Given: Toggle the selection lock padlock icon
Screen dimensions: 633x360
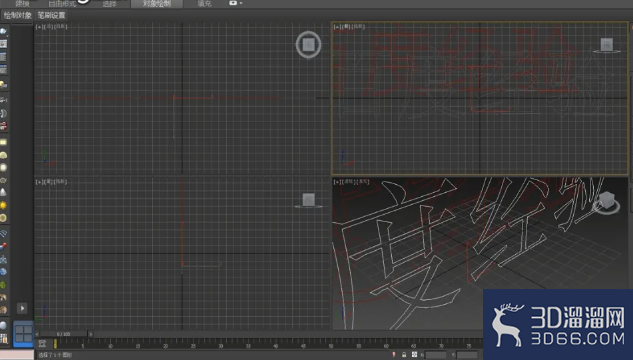Looking at the screenshot, I should pos(404,355).
